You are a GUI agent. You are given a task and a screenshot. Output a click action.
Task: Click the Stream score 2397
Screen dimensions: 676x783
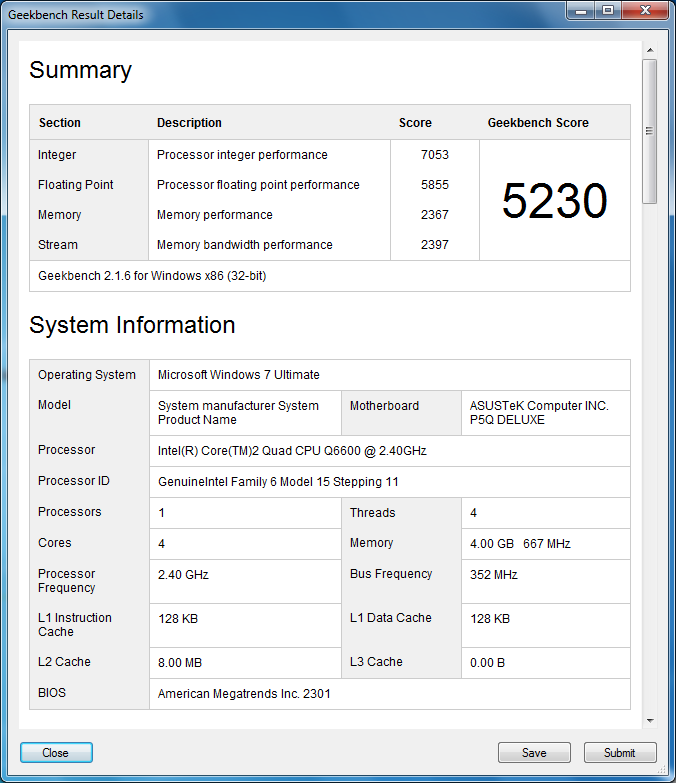tap(434, 245)
